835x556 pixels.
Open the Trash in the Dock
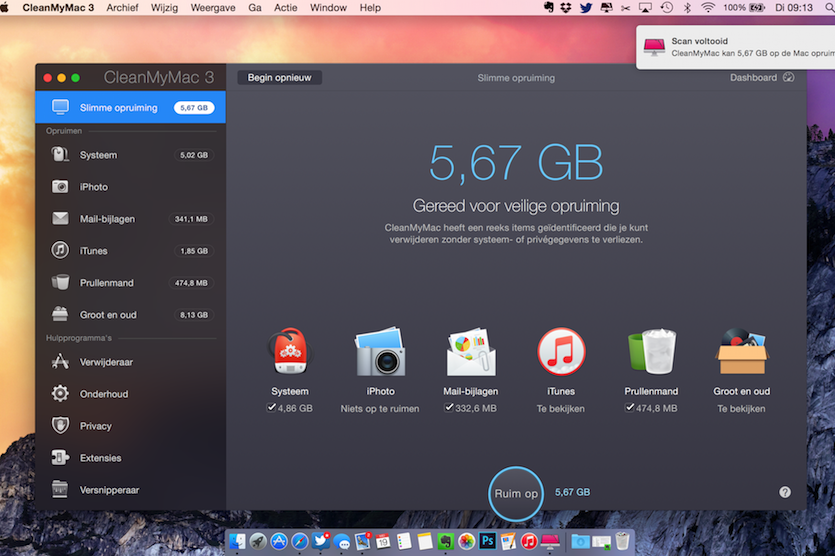(x=622, y=541)
